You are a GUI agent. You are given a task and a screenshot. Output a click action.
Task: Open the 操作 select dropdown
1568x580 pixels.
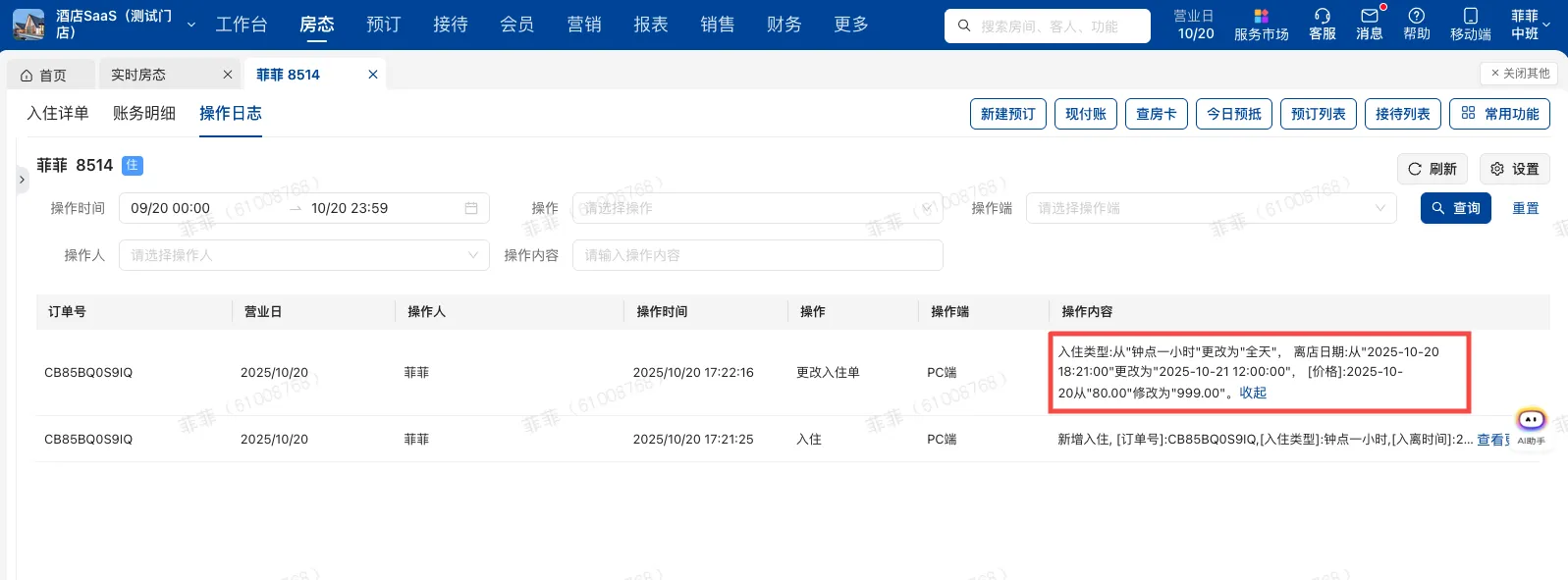point(757,208)
